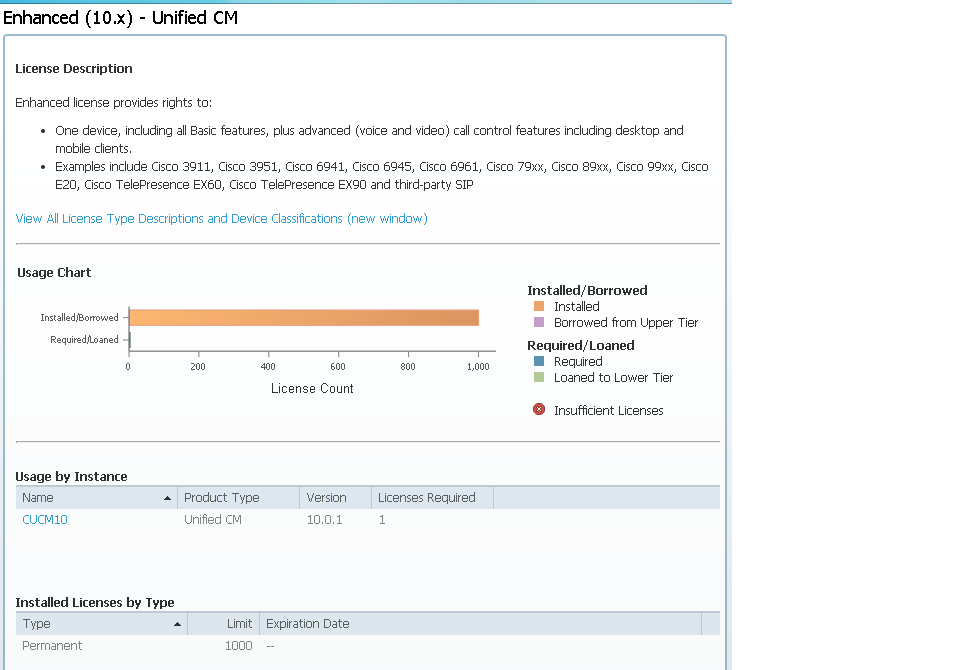Screen dimensions: 960x670
Task: Click the Borrowed from Upper Tier legend square
Action: [540, 322]
